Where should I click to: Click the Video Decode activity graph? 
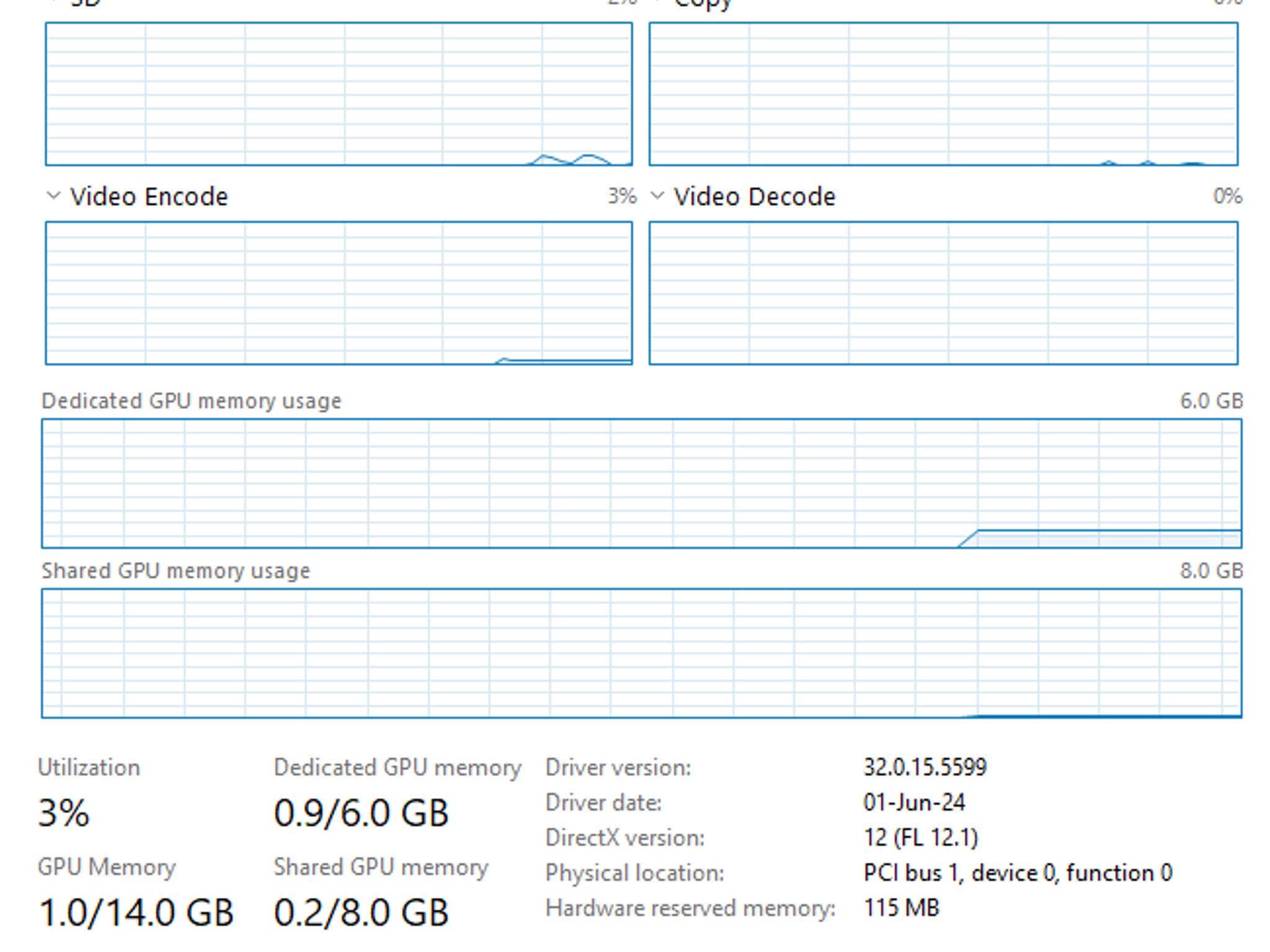click(944, 293)
